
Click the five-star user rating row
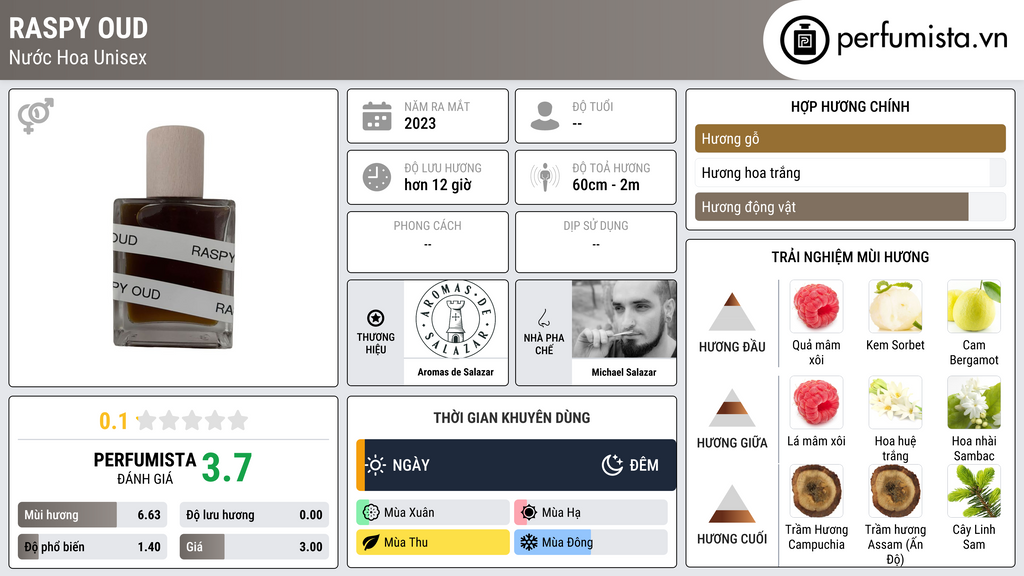click(x=192, y=420)
